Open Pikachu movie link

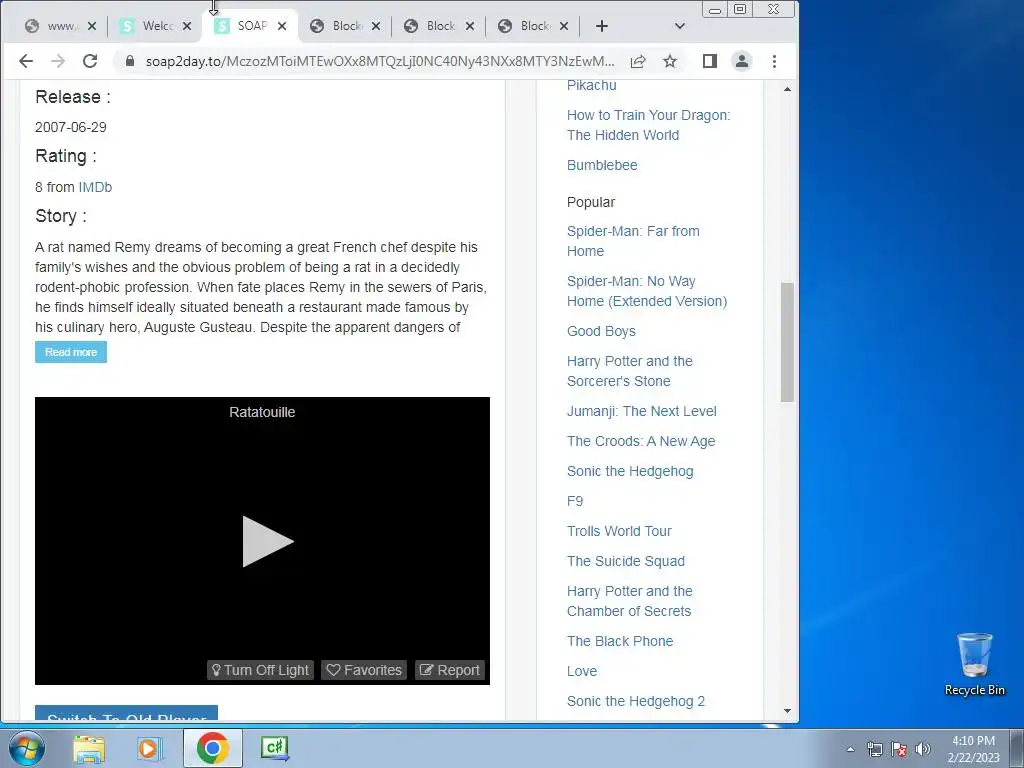pyautogui.click(x=592, y=85)
